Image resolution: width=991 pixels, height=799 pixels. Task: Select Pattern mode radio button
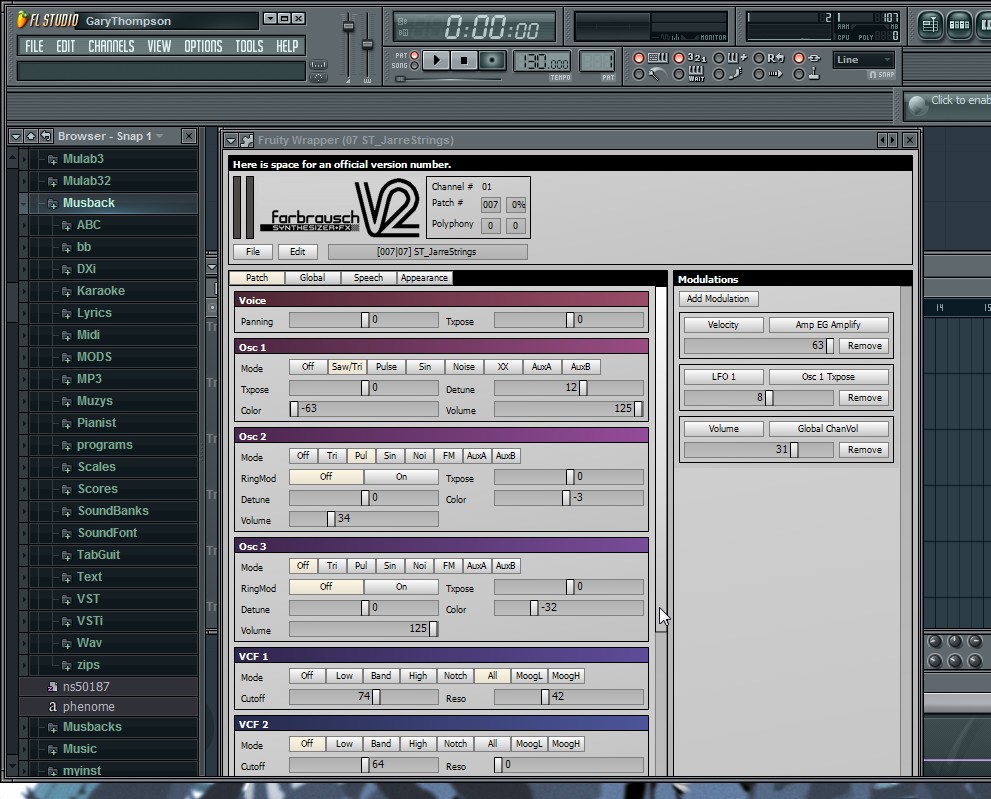click(x=414, y=56)
